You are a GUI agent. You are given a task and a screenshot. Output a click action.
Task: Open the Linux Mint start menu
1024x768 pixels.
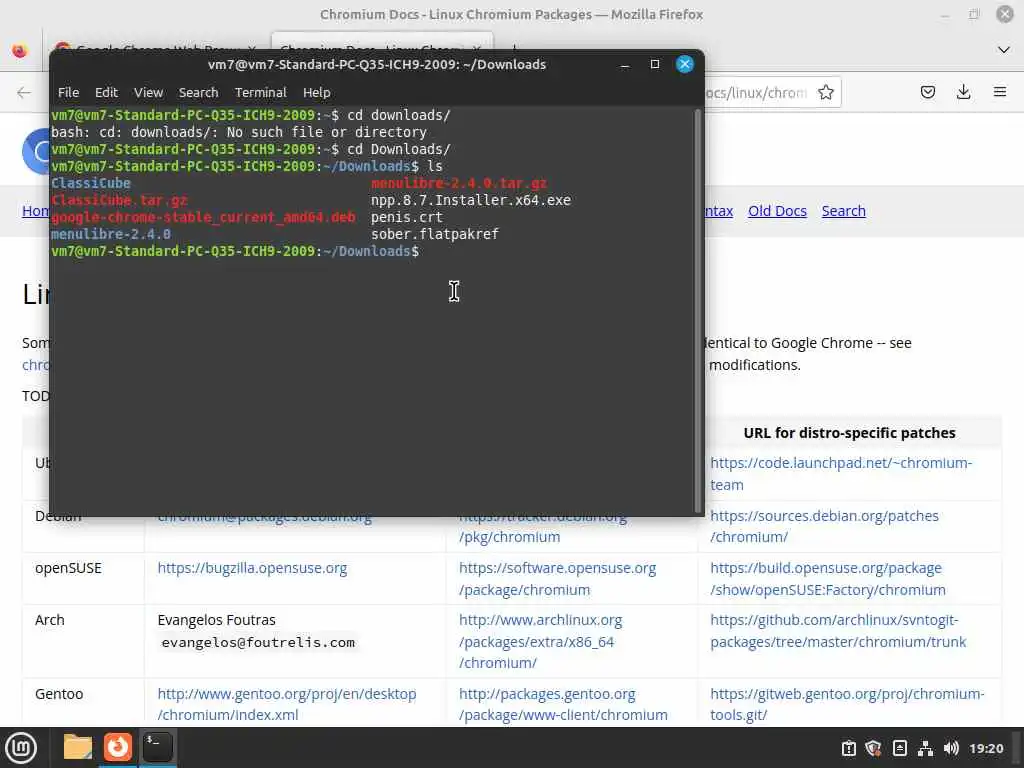21,748
